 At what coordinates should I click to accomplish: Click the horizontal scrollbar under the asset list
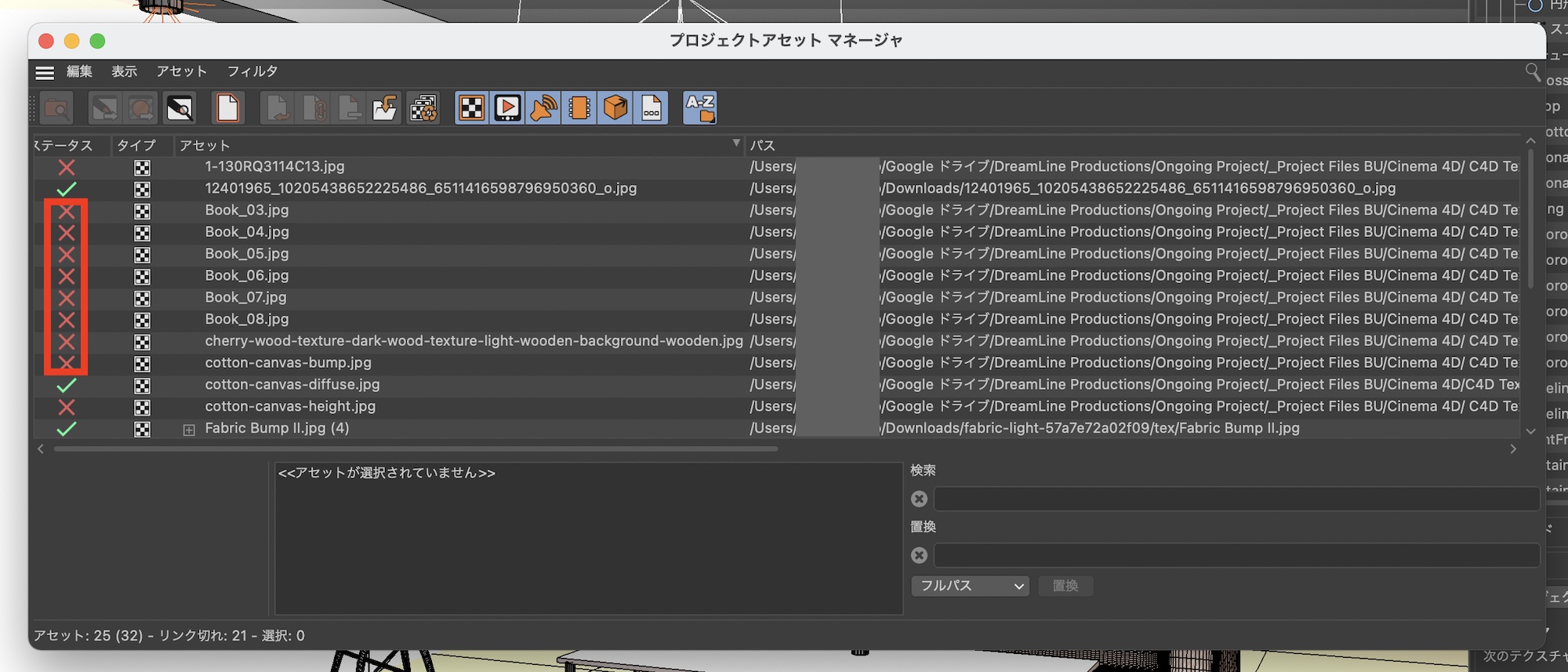point(416,449)
